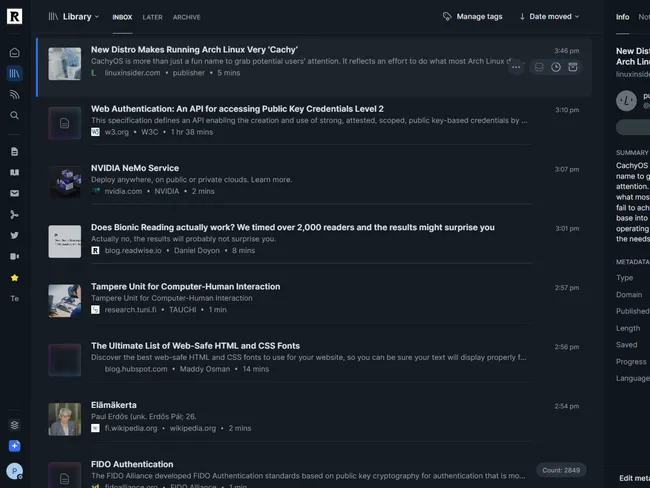Image resolution: width=650 pixels, height=488 pixels.
Task: Click author 'Daniel Doyon'
Action: click(196, 250)
